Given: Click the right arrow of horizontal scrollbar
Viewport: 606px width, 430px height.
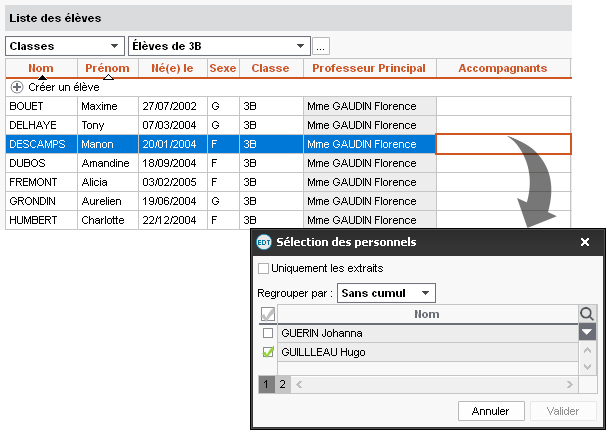Looking at the screenshot, I should point(569,384).
